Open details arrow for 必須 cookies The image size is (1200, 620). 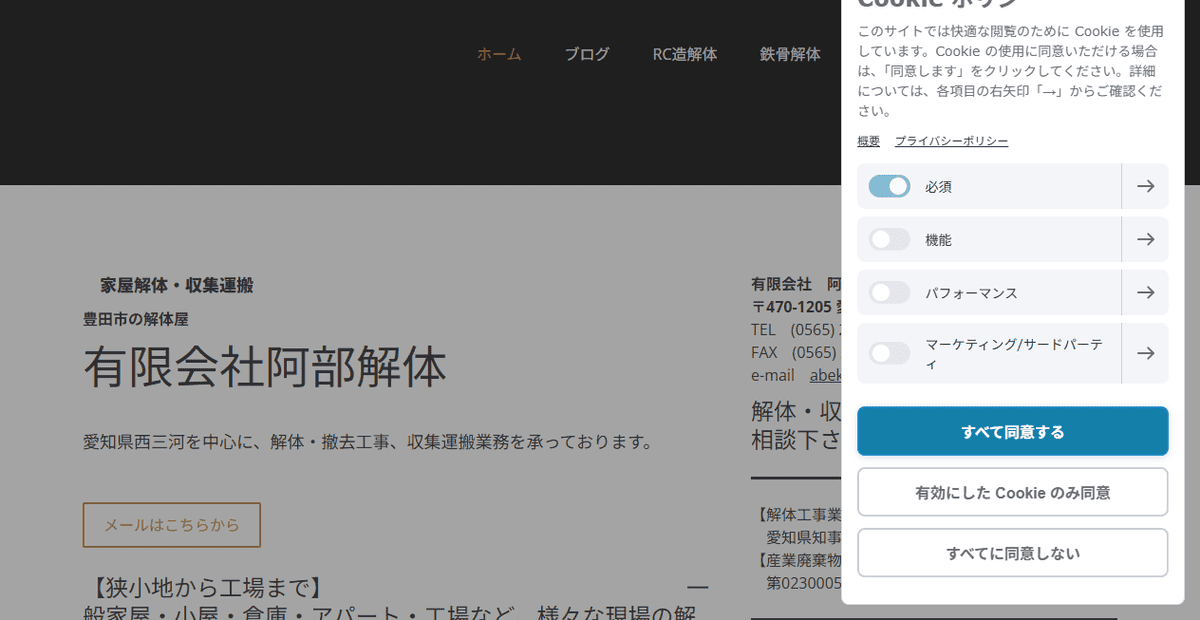click(x=1145, y=186)
